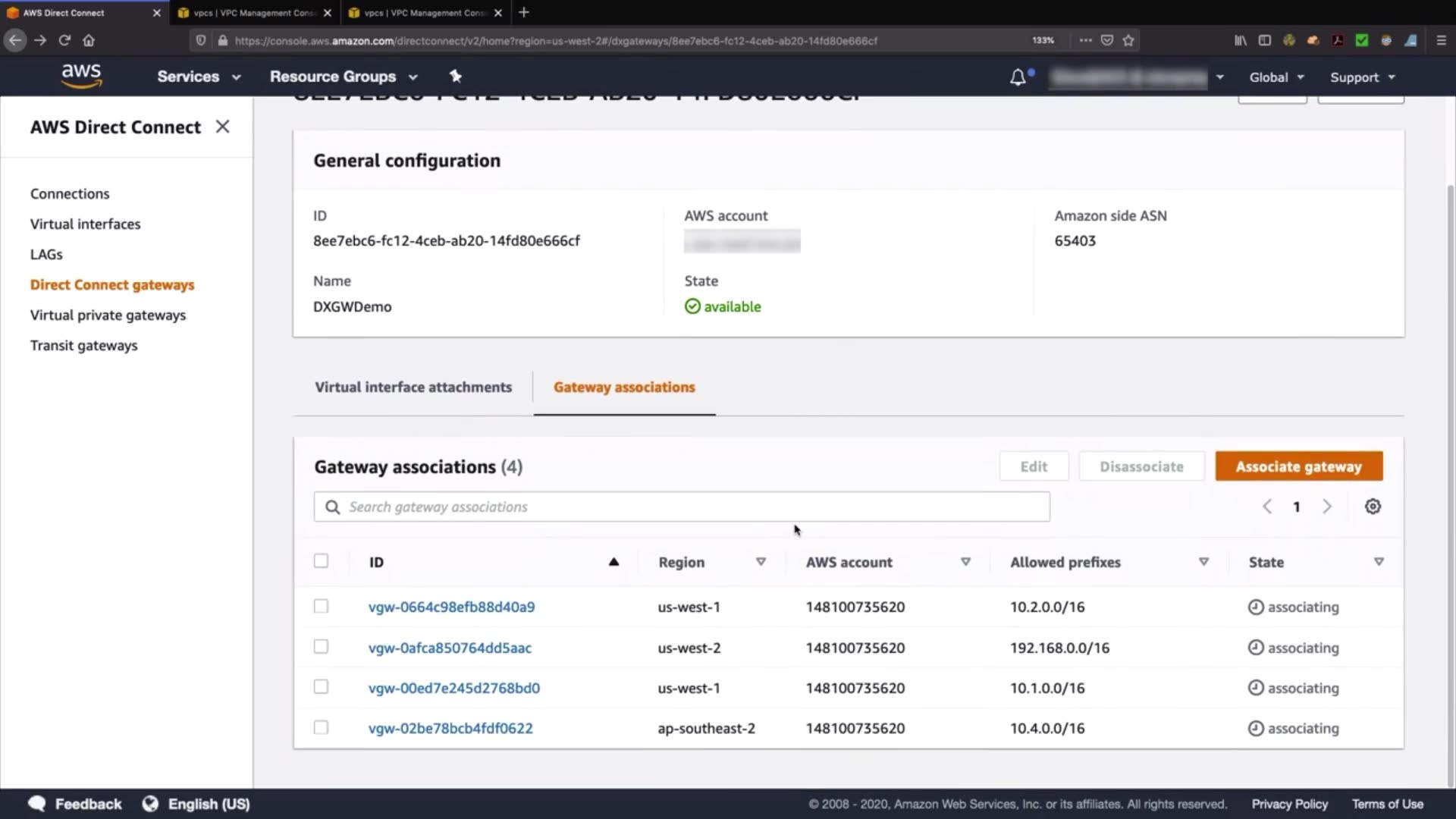Click the AWS logo home icon
The width and height of the screenshot is (1456, 819).
(x=81, y=76)
